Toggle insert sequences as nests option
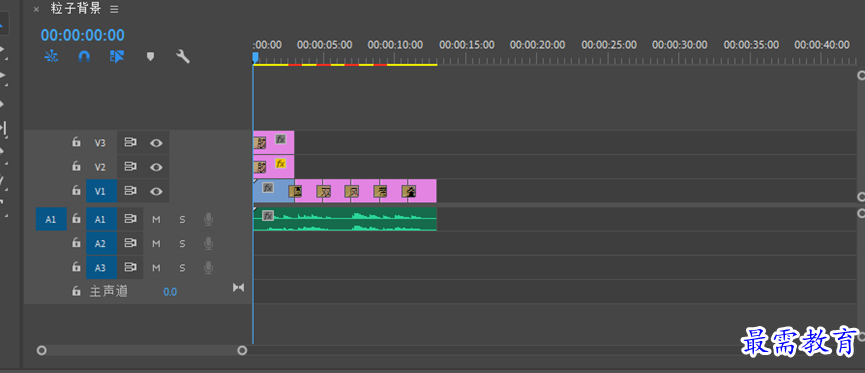 (x=51, y=56)
